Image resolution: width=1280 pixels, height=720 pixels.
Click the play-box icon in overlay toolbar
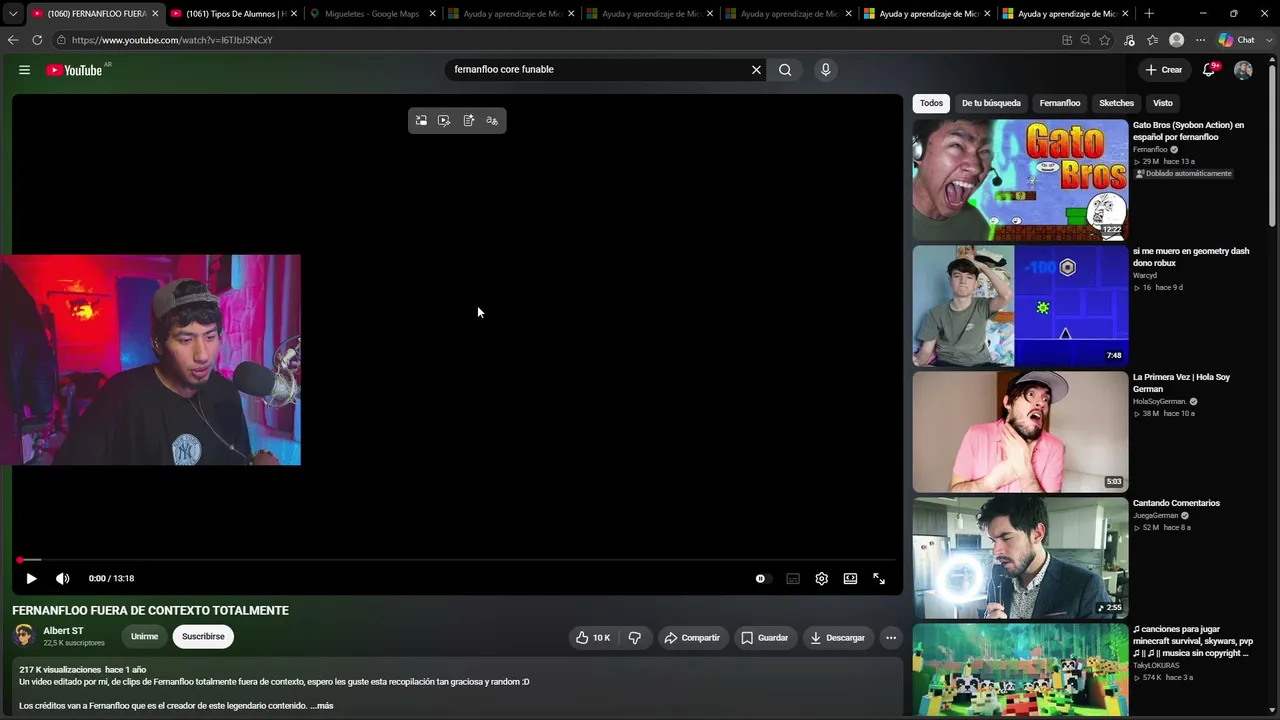point(444,121)
